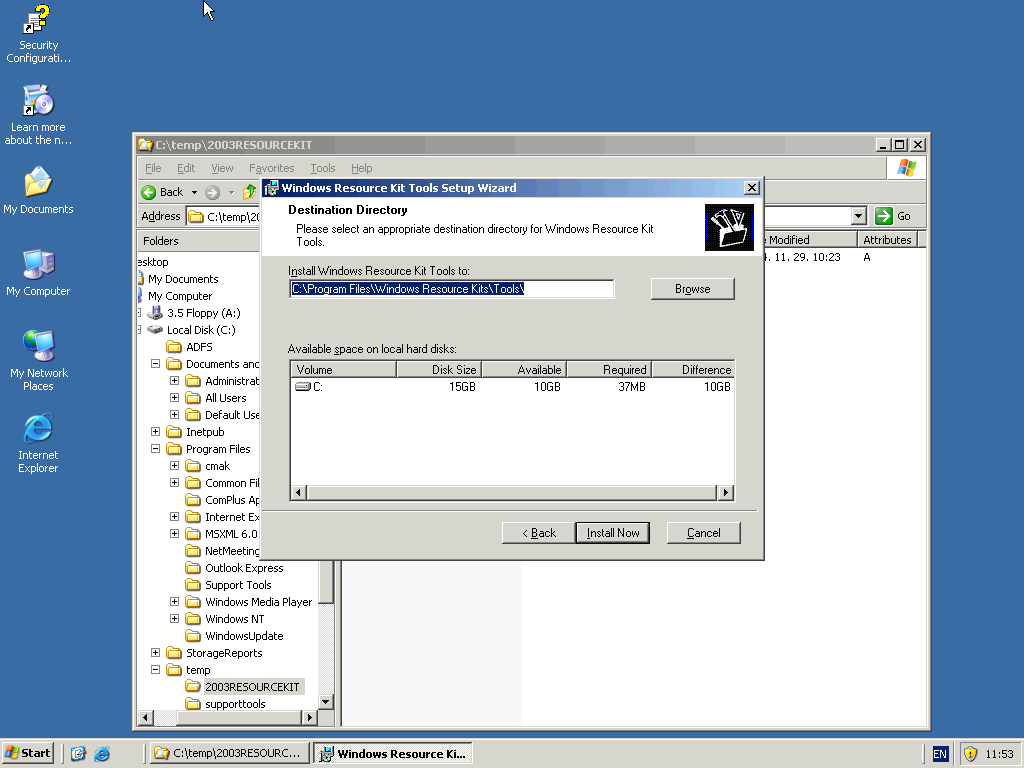Click the Volume column header

pos(343,370)
